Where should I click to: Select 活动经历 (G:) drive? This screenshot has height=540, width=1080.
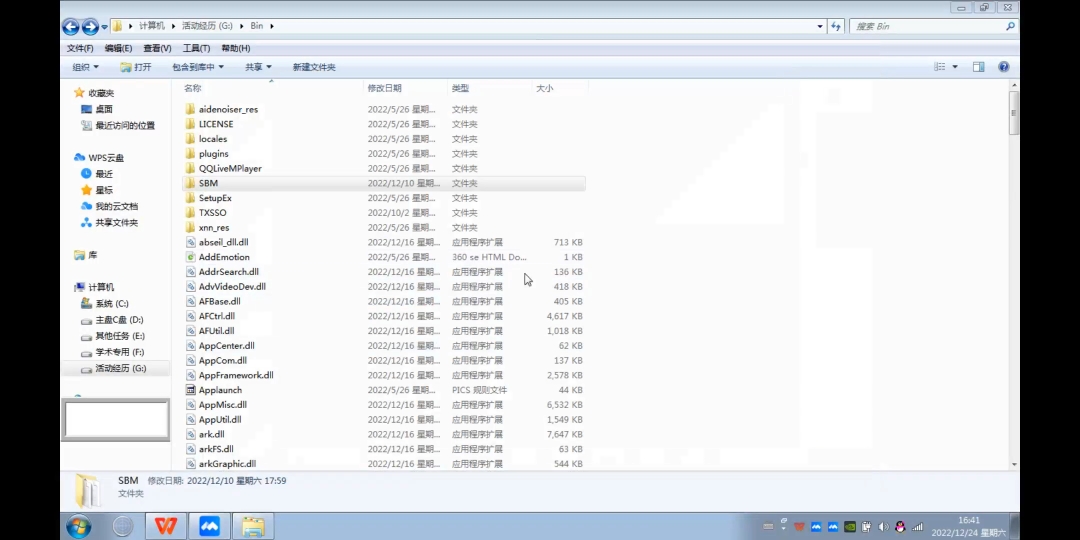coord(116,368)
